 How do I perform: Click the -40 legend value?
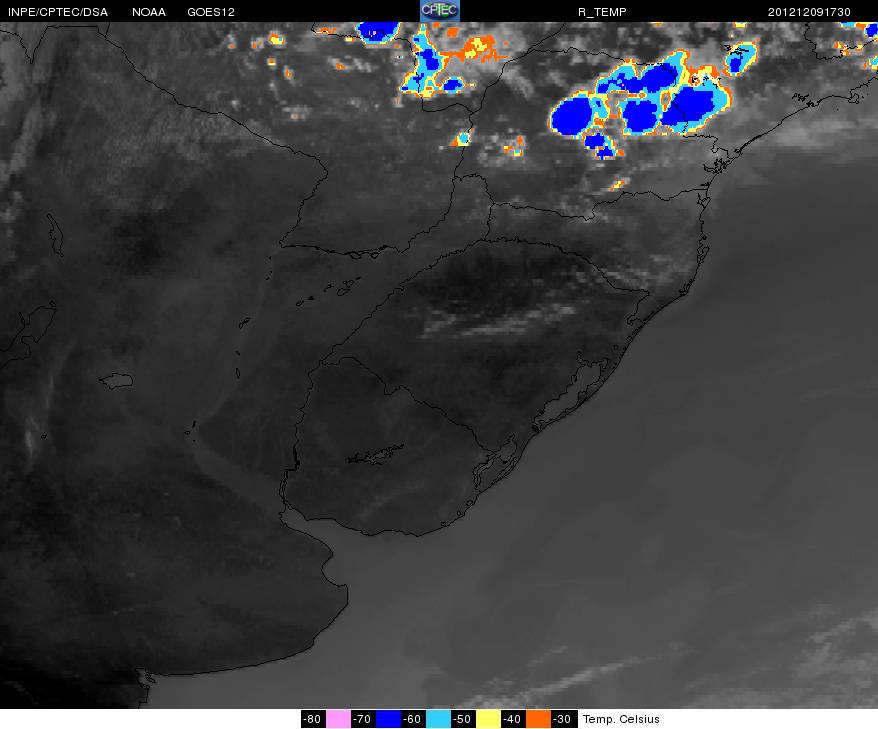[513, 719]
